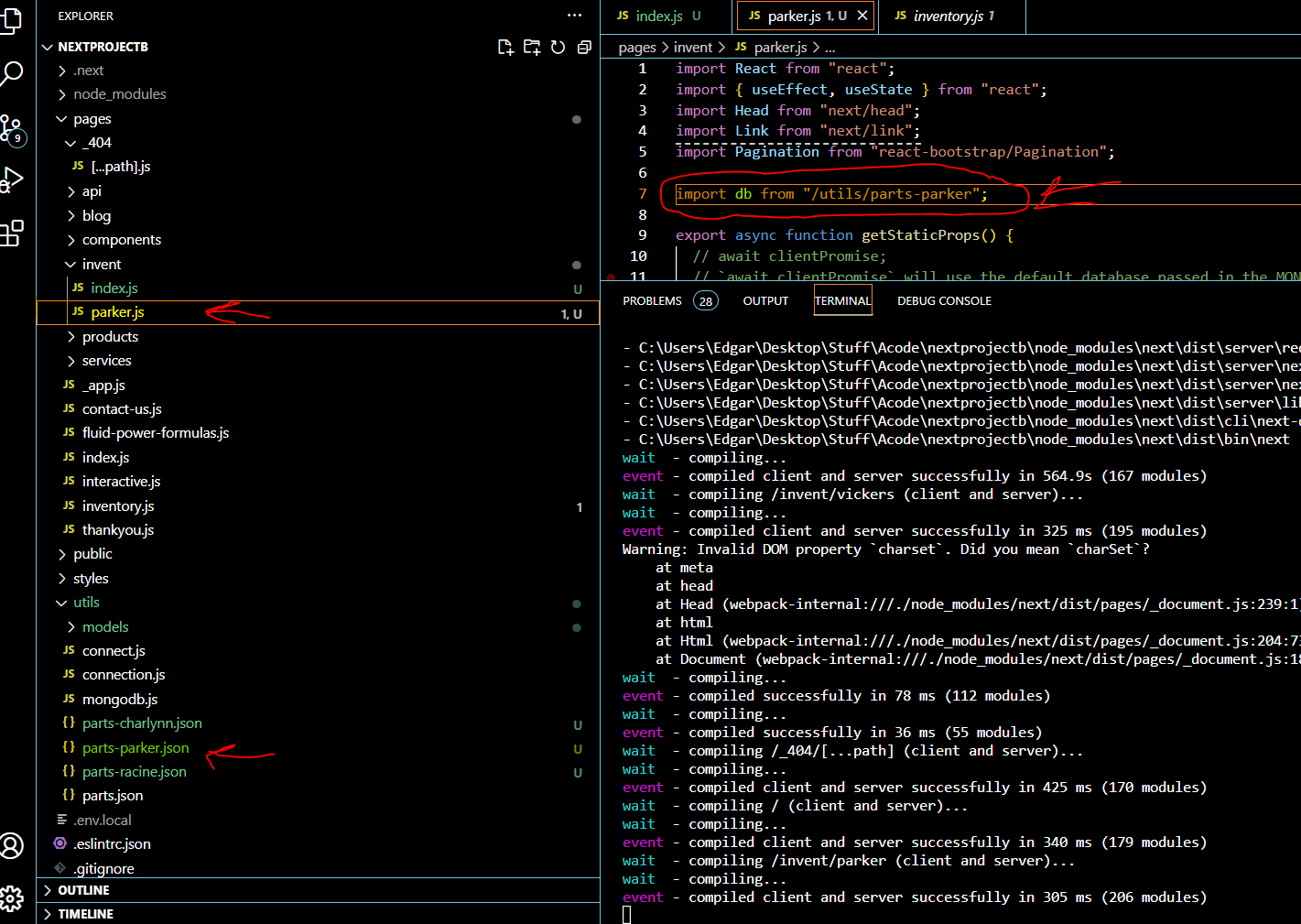
Task: Open Explorer more actions menu
Action: (x=574, y=16)
